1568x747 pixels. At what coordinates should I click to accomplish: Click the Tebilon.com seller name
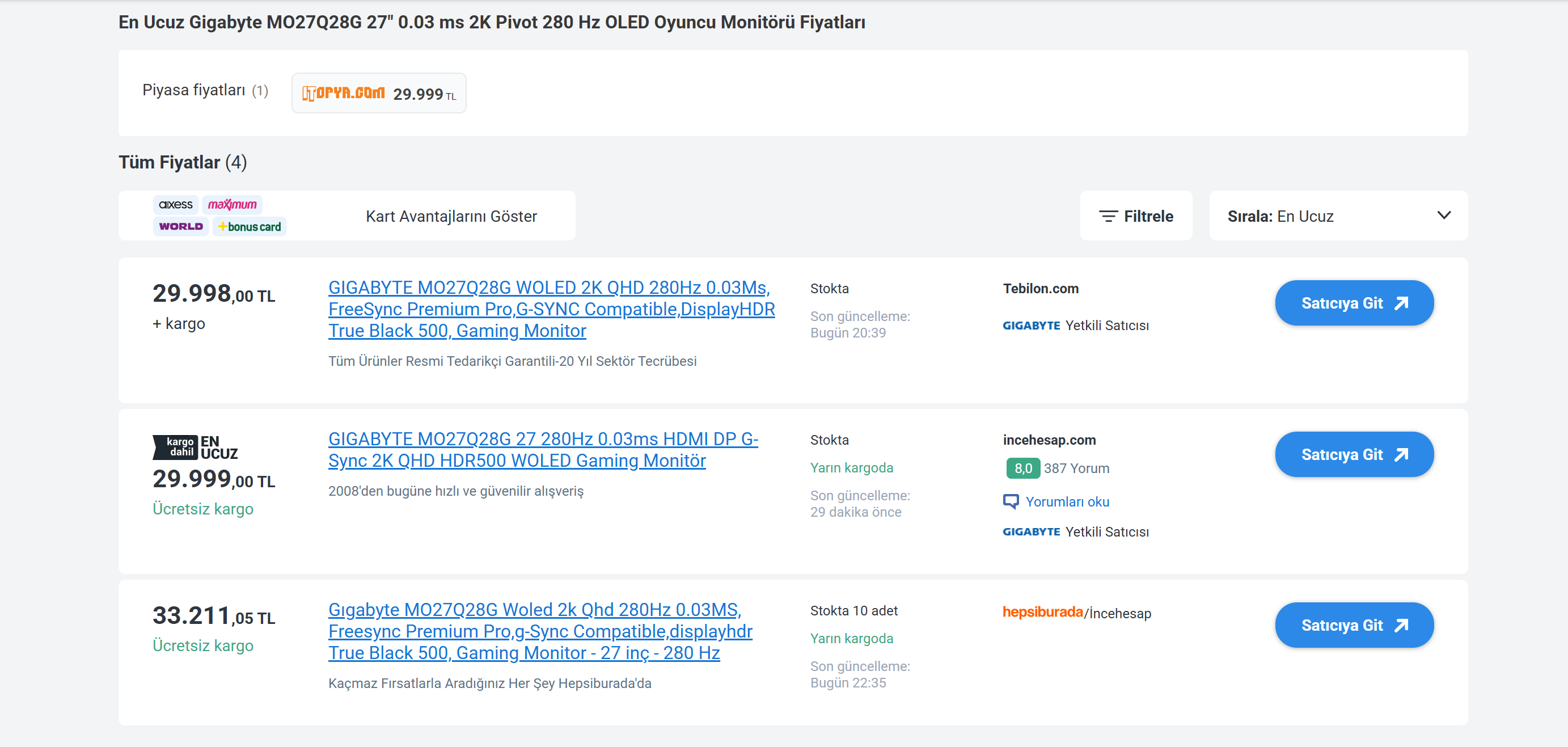click(1040, 289)
